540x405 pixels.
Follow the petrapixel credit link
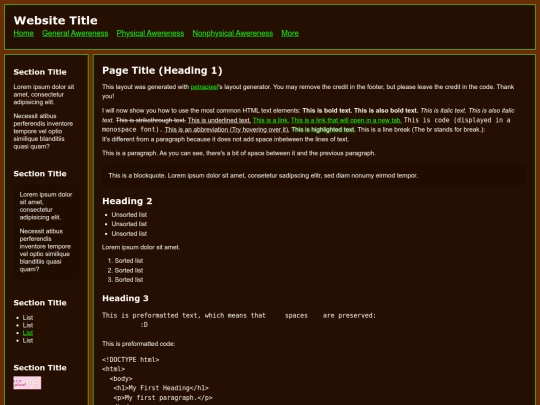[204, 87]
